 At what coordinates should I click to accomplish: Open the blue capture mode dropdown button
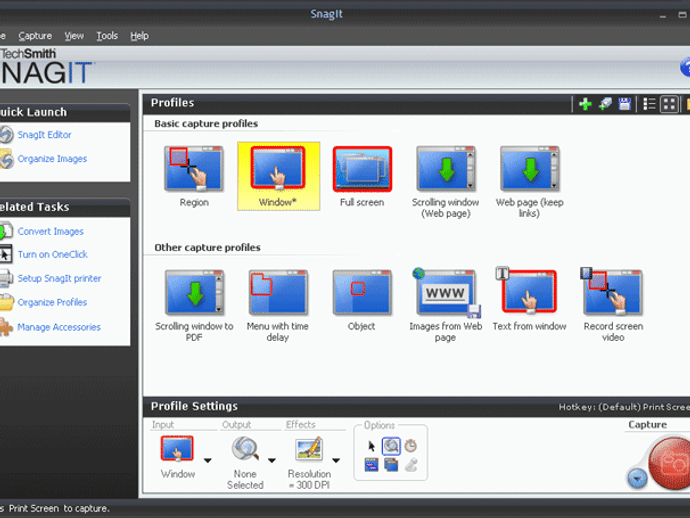click(637, 478)
